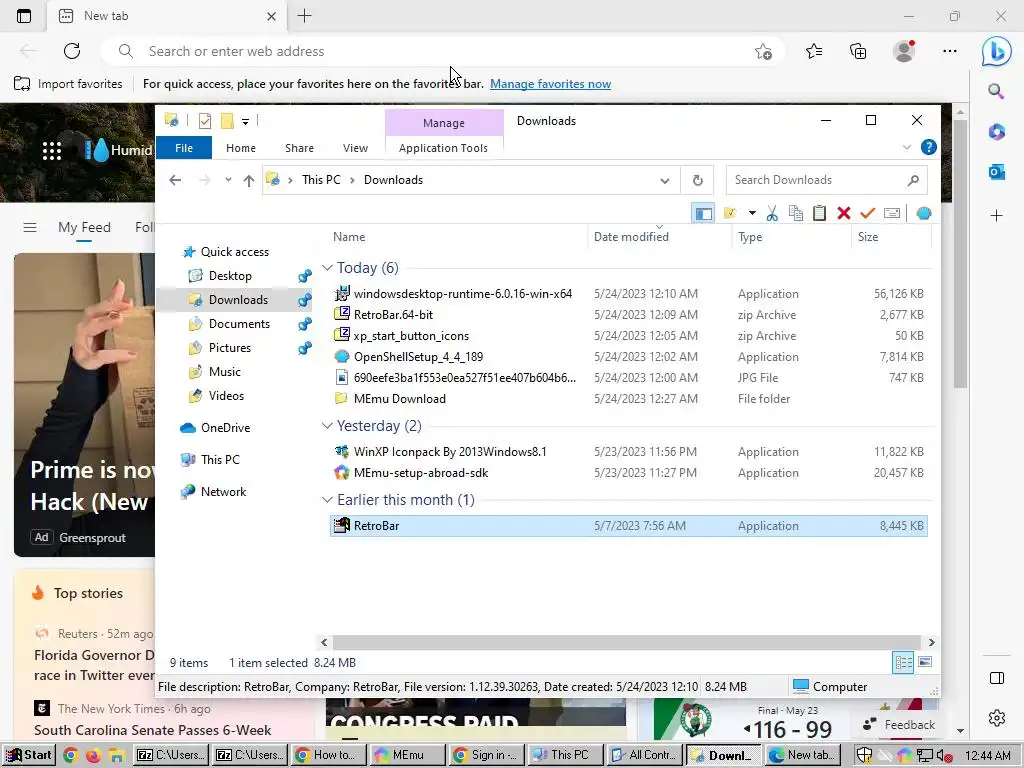Click the Manage contextual tab

click(443, 123)
